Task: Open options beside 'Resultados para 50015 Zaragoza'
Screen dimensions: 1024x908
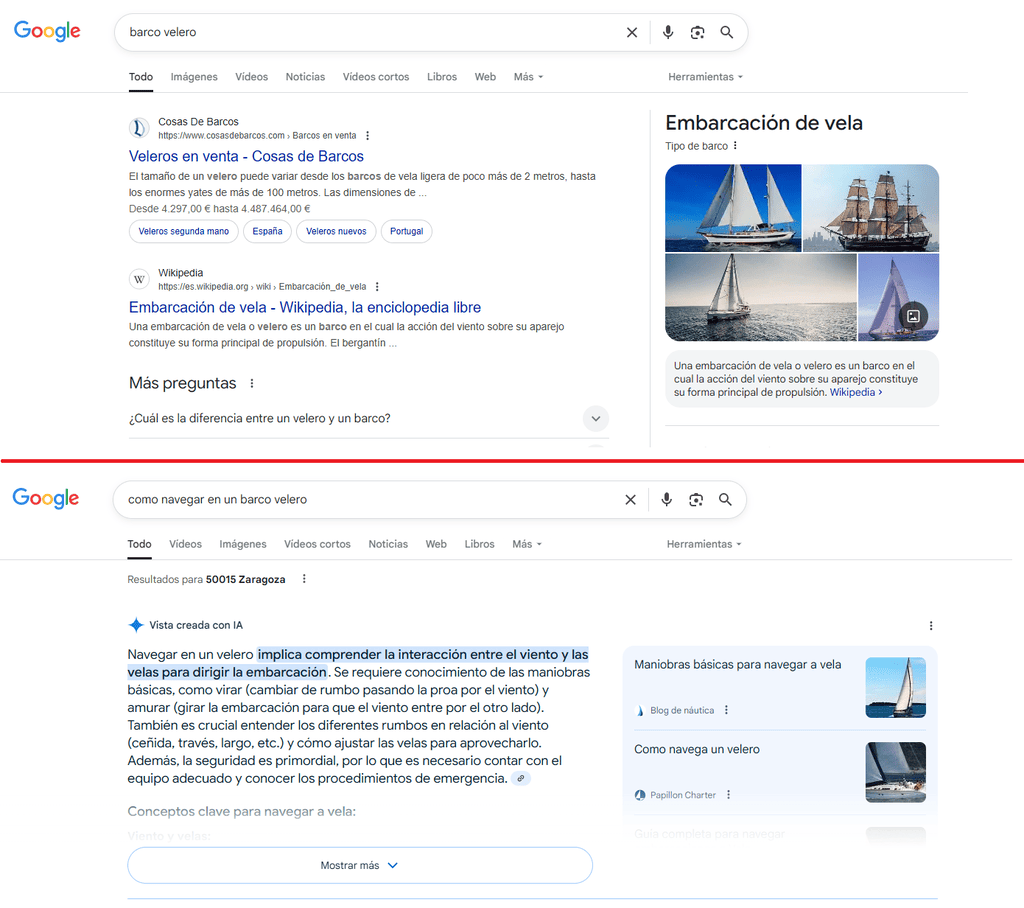Action: point(304,579)
